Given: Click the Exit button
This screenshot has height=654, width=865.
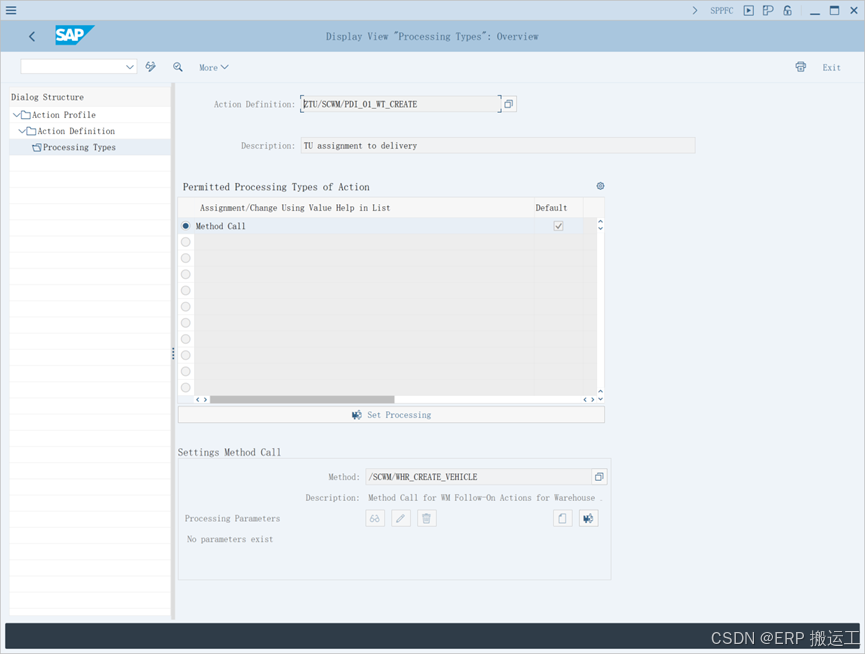Looking at the screenshot, I should (x=831, y=67).
